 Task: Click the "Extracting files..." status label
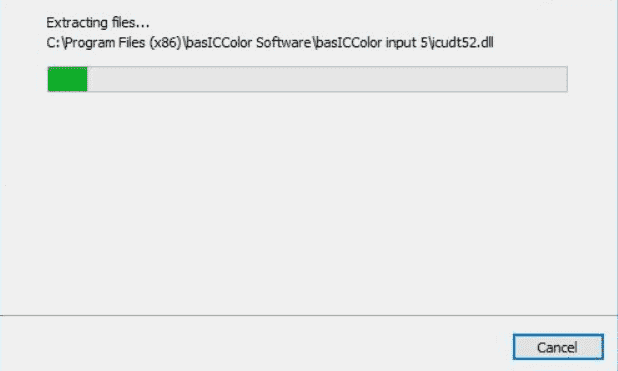pos(98,23)
